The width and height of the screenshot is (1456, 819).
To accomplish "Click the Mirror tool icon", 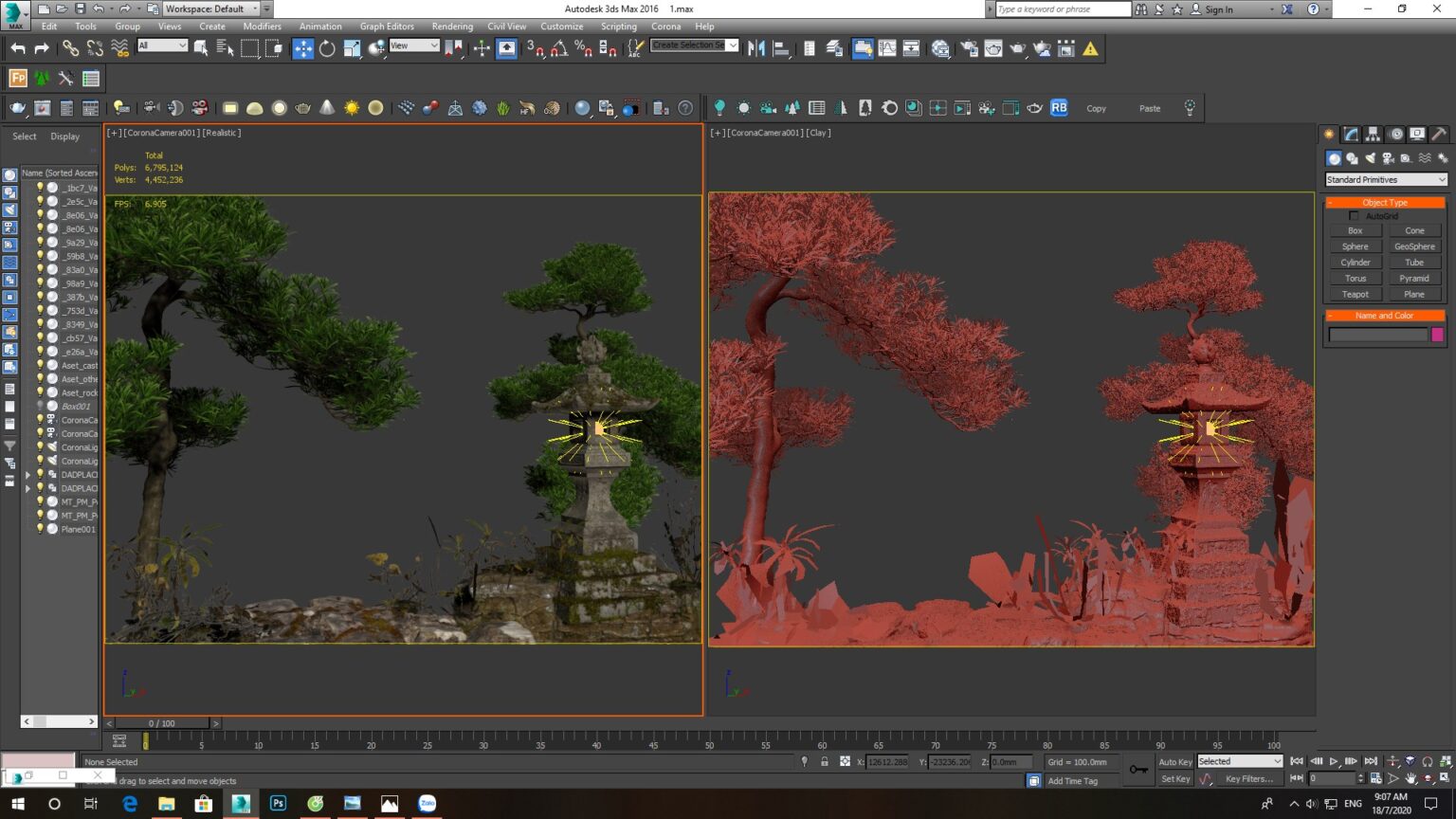I will tap(756, 48).
